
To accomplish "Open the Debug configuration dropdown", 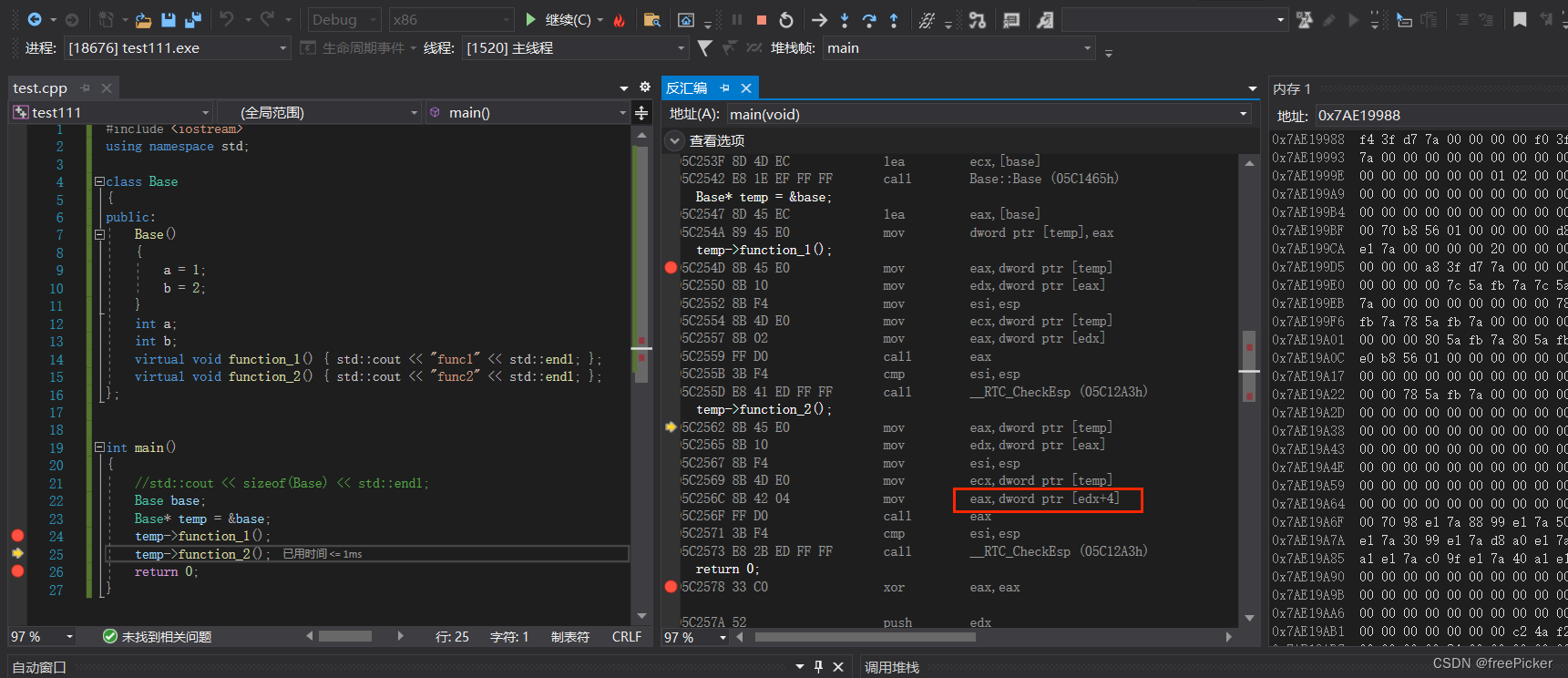I will coord(344,19).
